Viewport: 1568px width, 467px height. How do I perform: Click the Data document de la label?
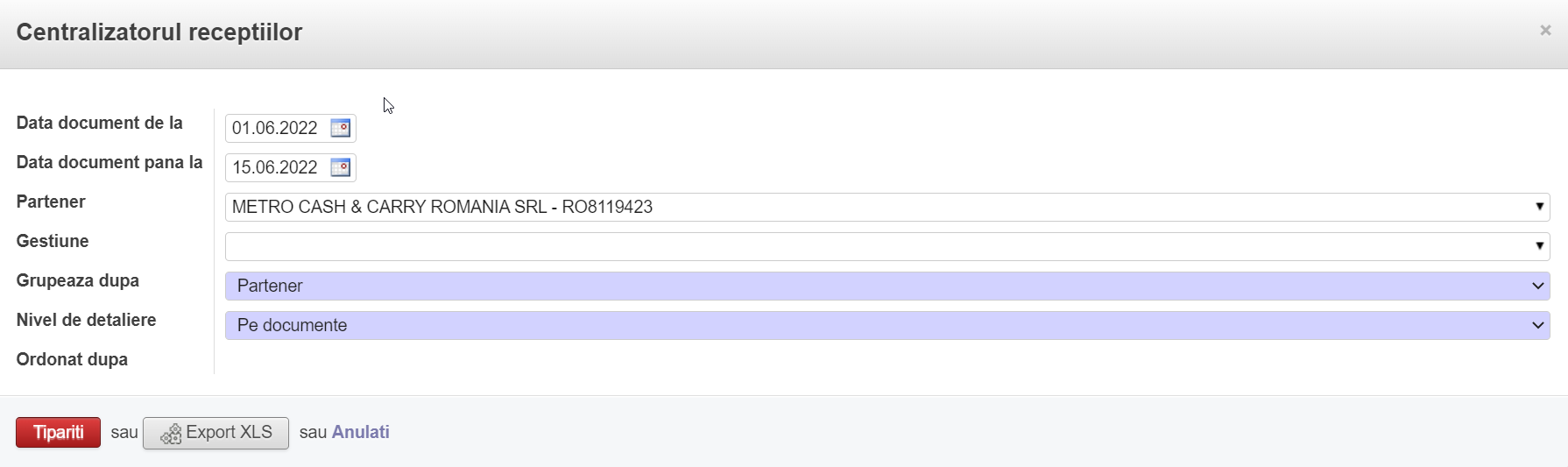coord(99,123)
